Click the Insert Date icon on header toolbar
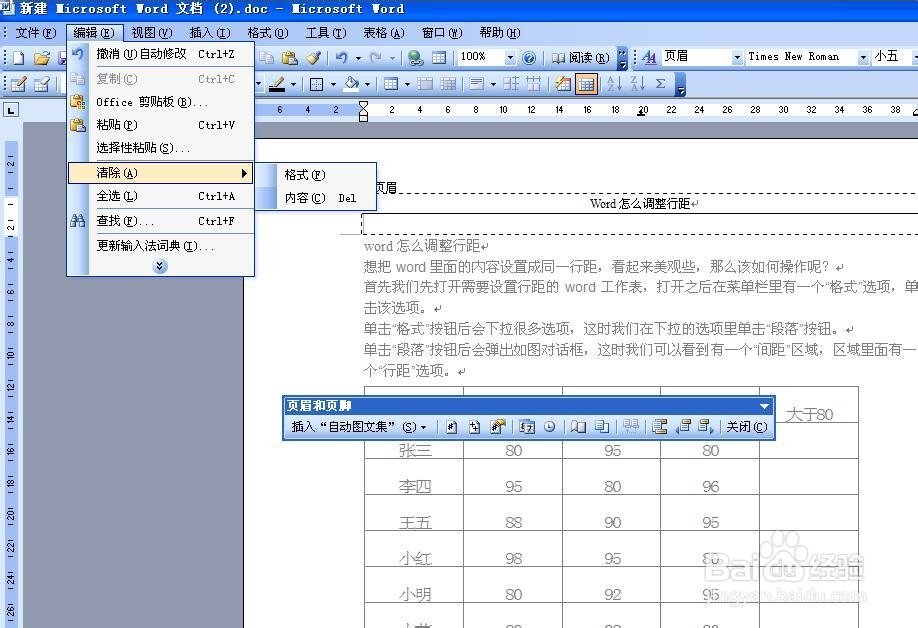The height and width of the screenshot is (628, 918). (525, 427)
